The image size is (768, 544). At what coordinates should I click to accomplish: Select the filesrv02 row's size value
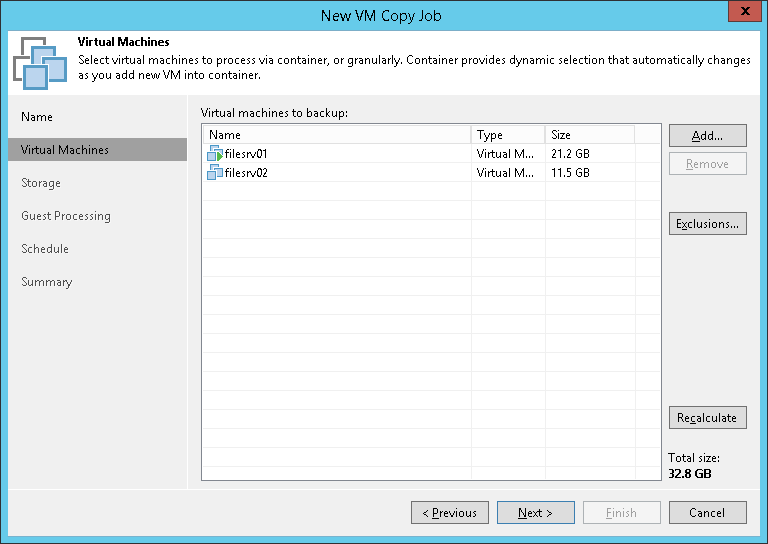point(570,173)
